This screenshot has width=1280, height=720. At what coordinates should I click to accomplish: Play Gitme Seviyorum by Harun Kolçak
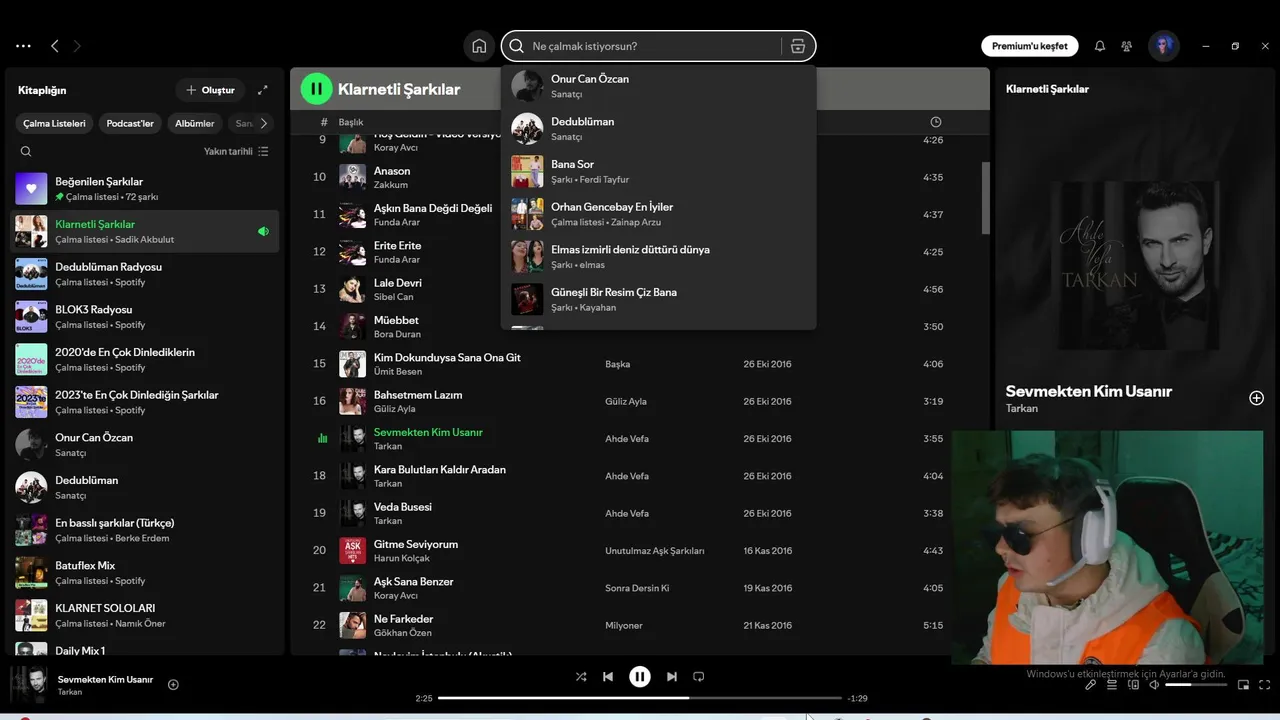[x=416, y=544]
